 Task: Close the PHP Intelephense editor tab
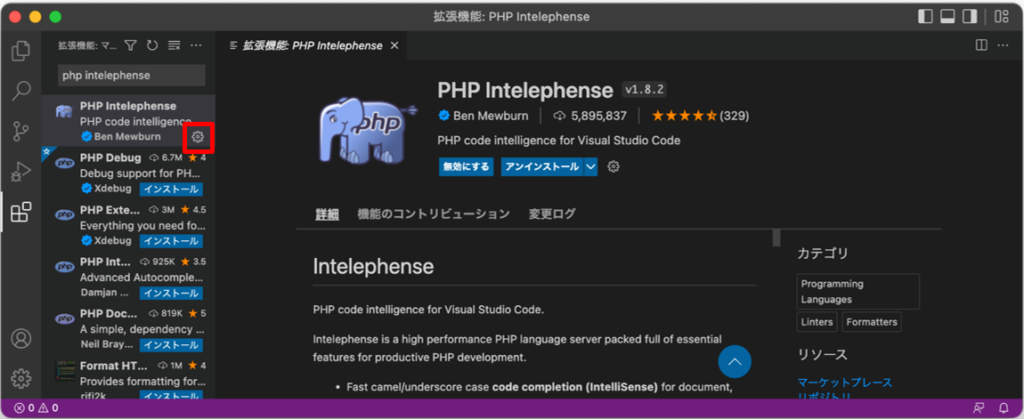pyautogui.click(x=394, y=46)
